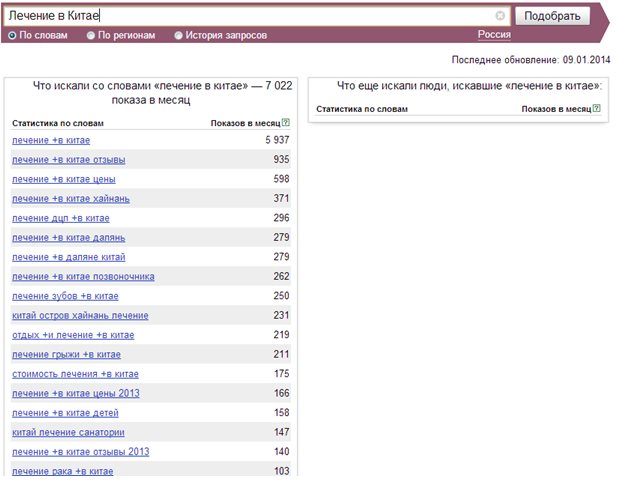Click the left table 'Показов в месяц' header
Screen dimensions: 618x483
pos(246,123)
